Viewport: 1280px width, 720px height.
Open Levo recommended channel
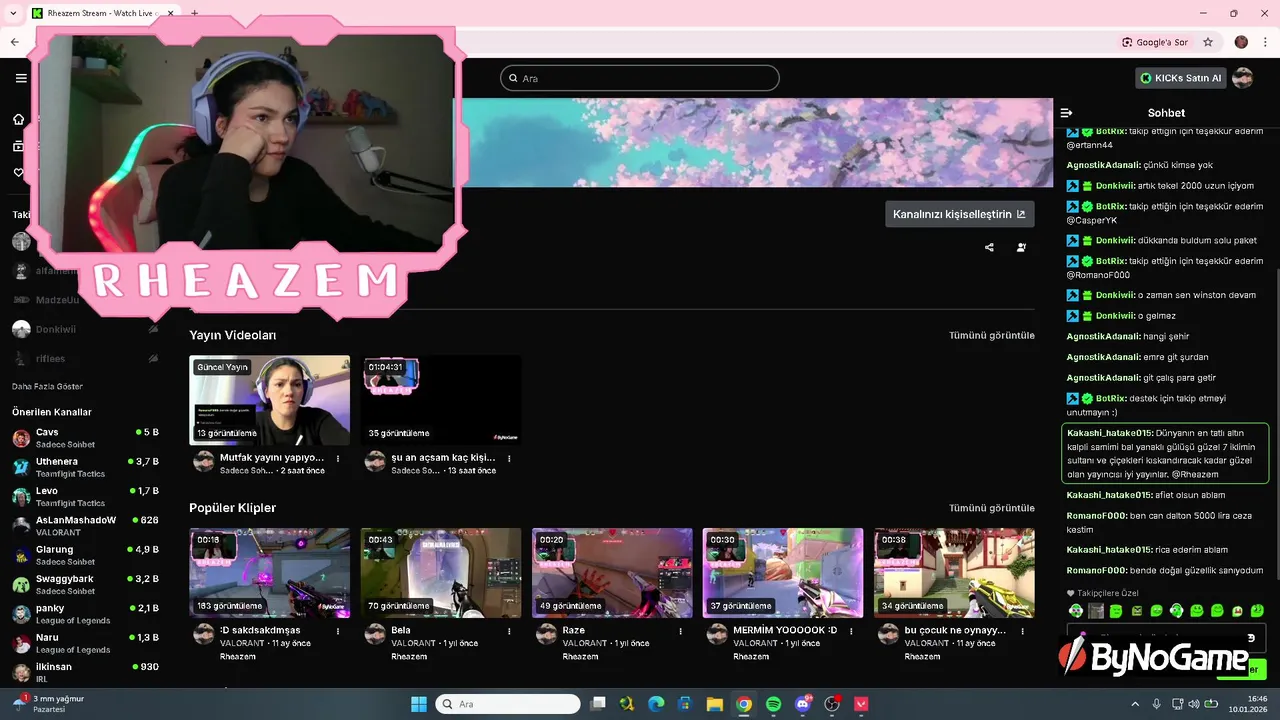85,496
